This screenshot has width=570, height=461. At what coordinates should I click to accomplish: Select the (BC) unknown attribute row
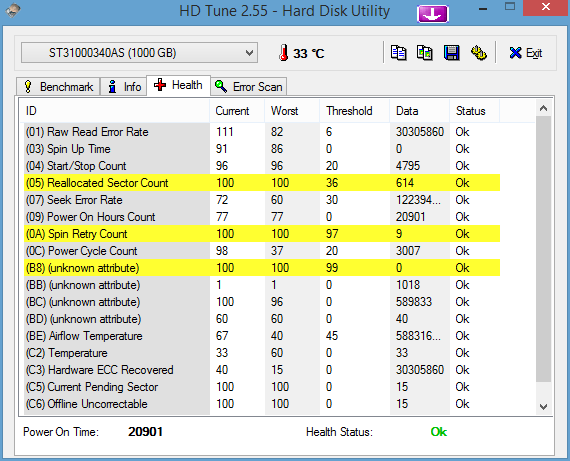pyautogui.click(x=262, y=302)
